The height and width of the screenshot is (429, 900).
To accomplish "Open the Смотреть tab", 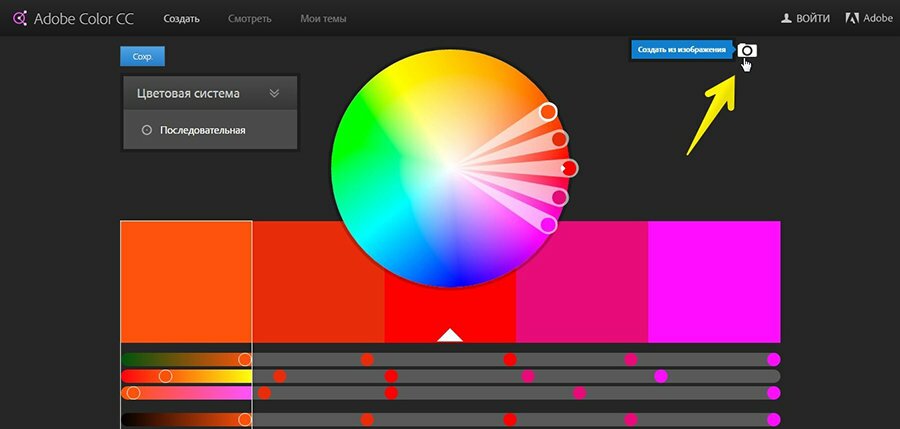I will coord(250,19).
